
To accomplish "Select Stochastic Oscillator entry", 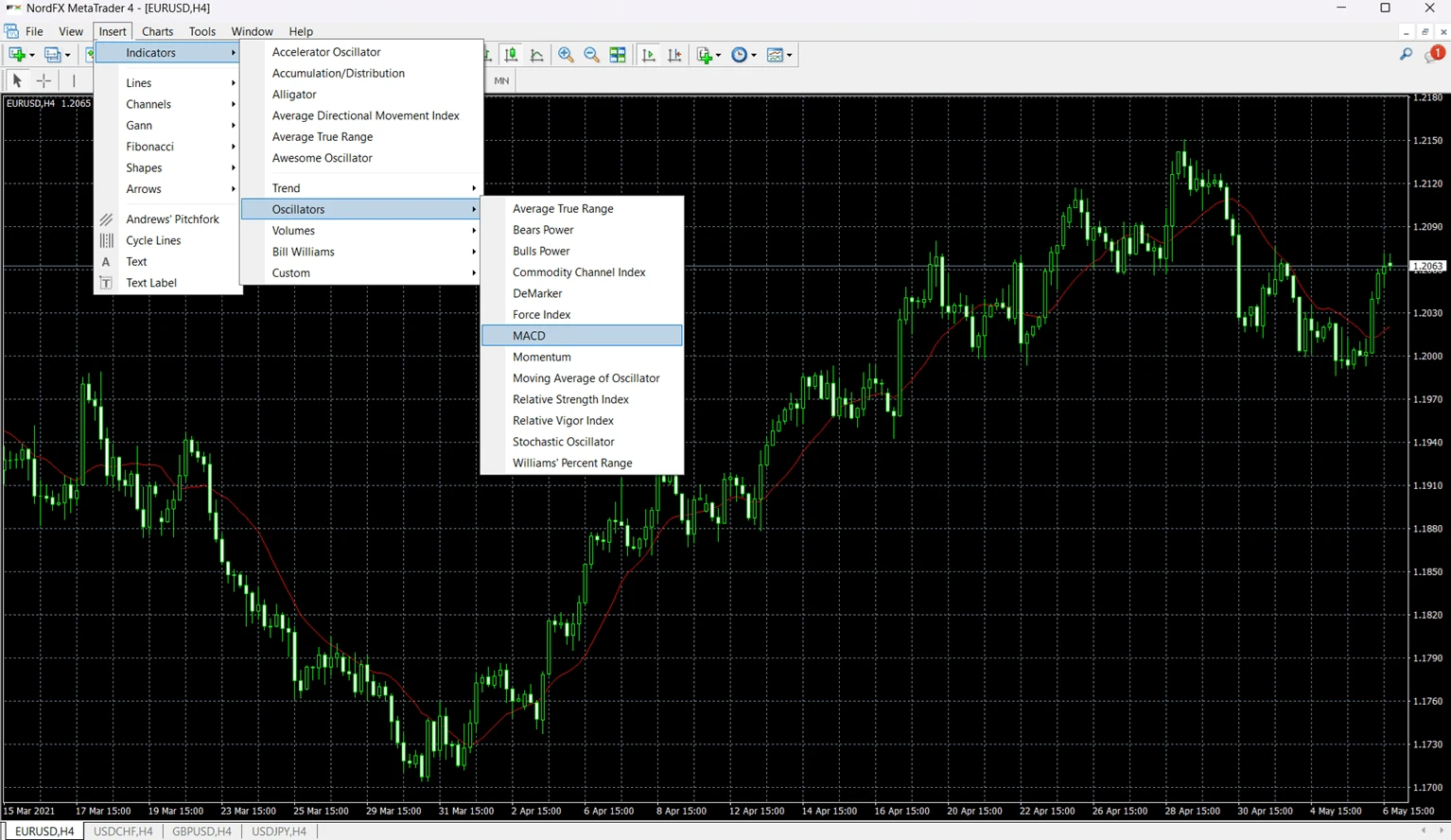I will tap(582, 442).
